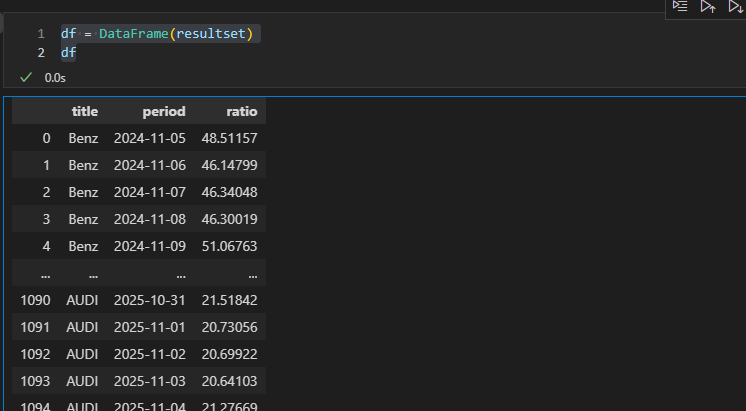Select index cell 1091

coord(35,327)
